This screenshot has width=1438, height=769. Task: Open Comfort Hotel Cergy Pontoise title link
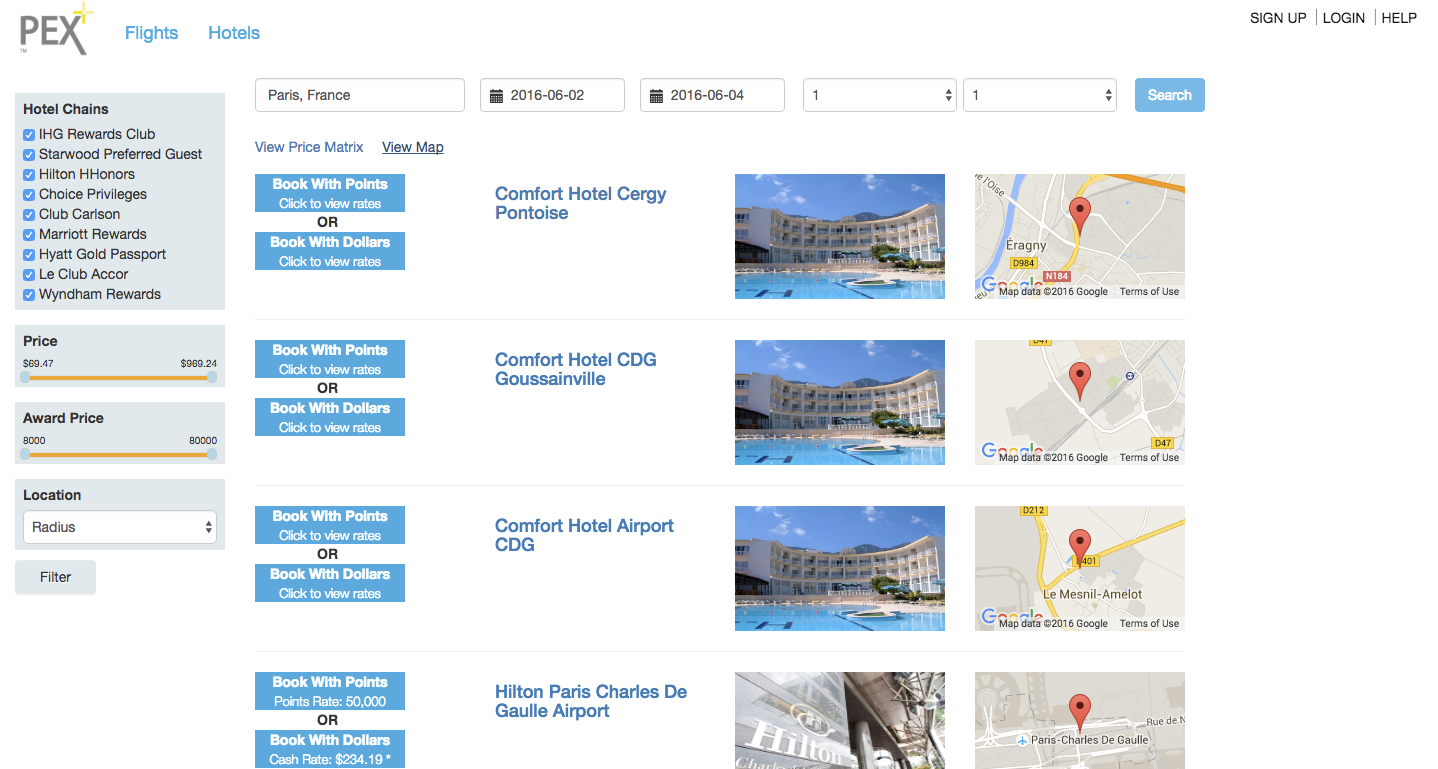tap(580, 203)
